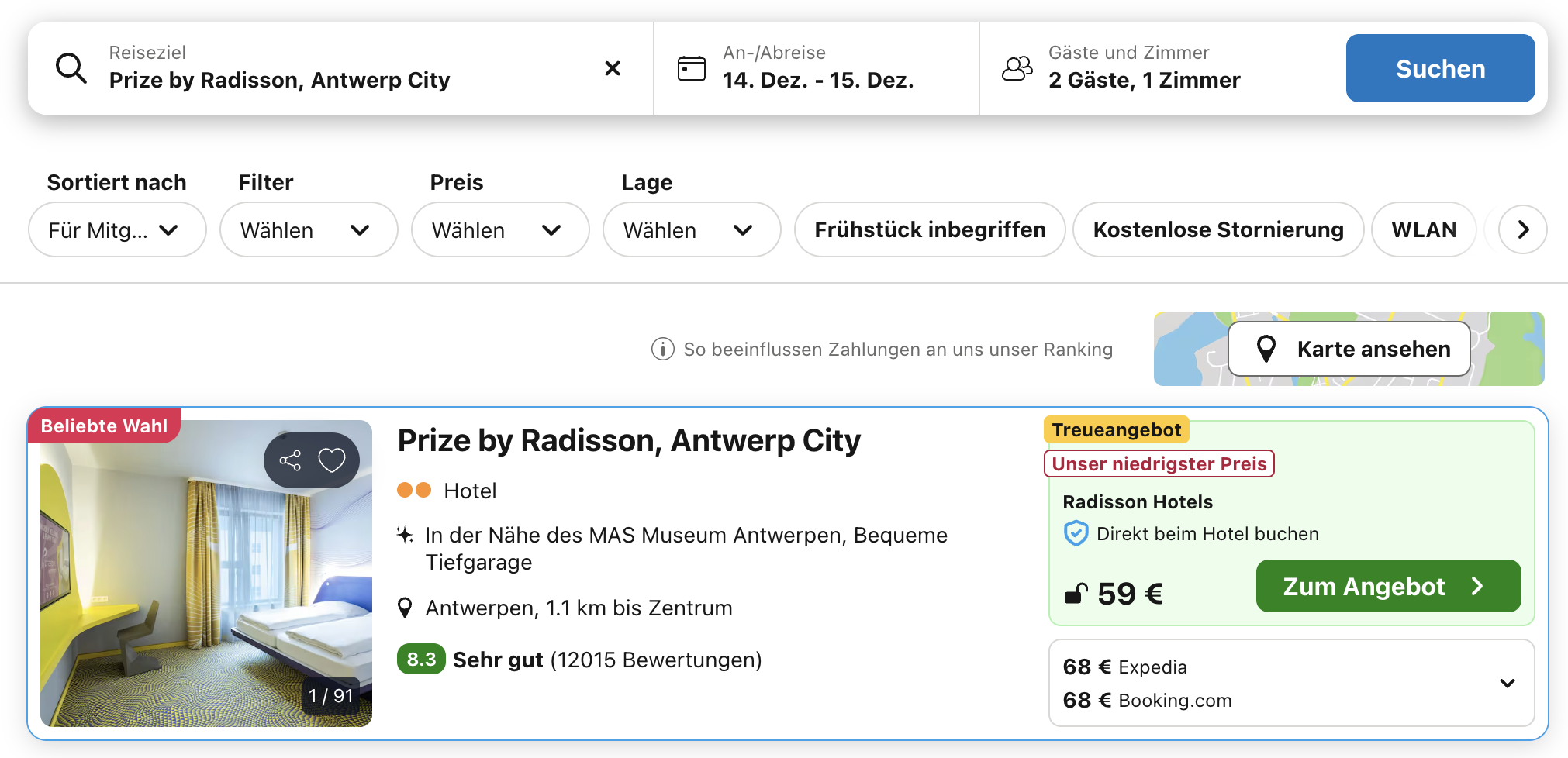Open the Preis dropdown
Screen dimensions: 1568x758
point(499,230)
